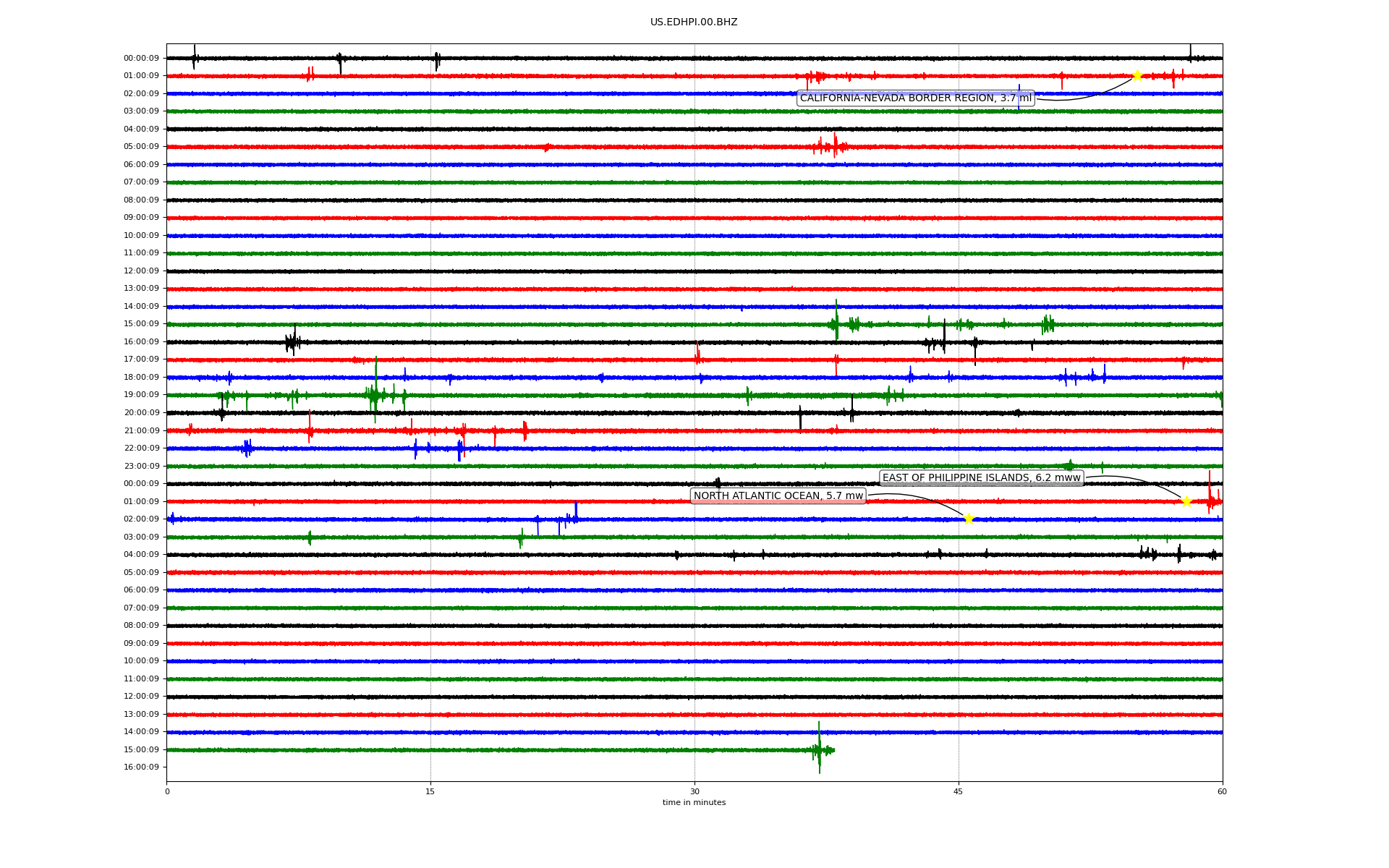Click the topmost 00:00:09 trace label
The height and width of the screenshot is (868, 1389).
pyautogui.click(x=141, y=58)
